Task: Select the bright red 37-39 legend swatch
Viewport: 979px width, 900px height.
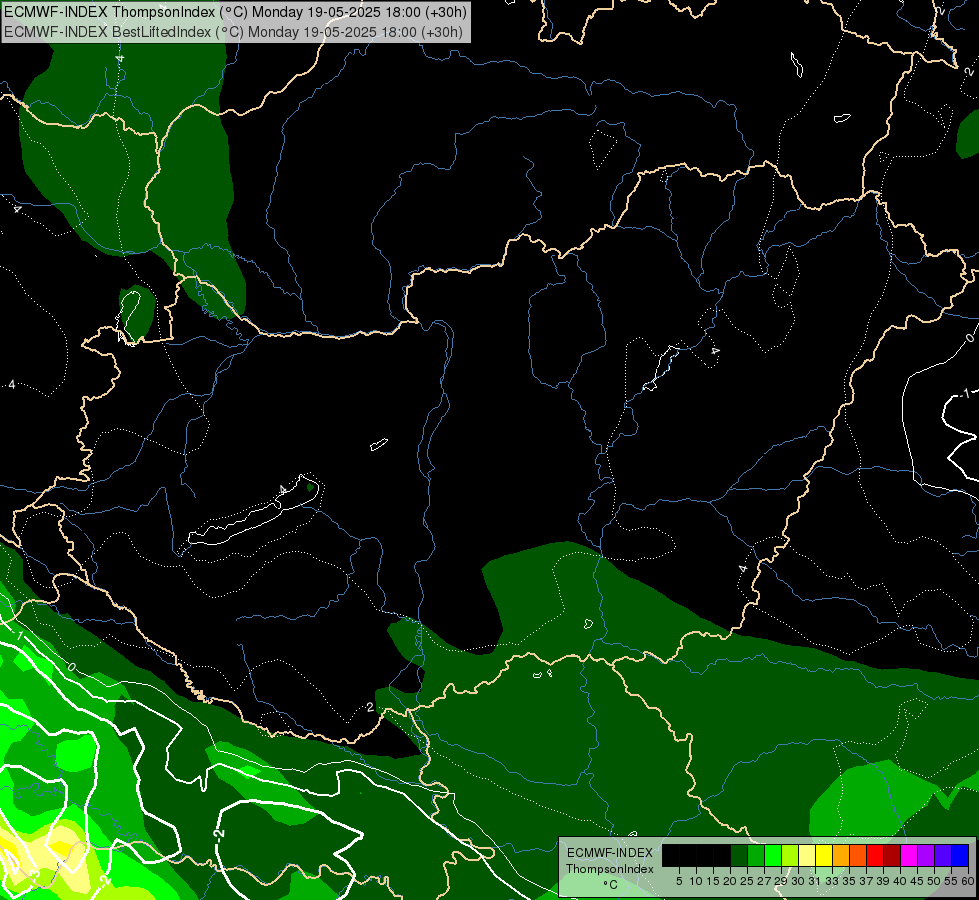Action: click(875, 855)
